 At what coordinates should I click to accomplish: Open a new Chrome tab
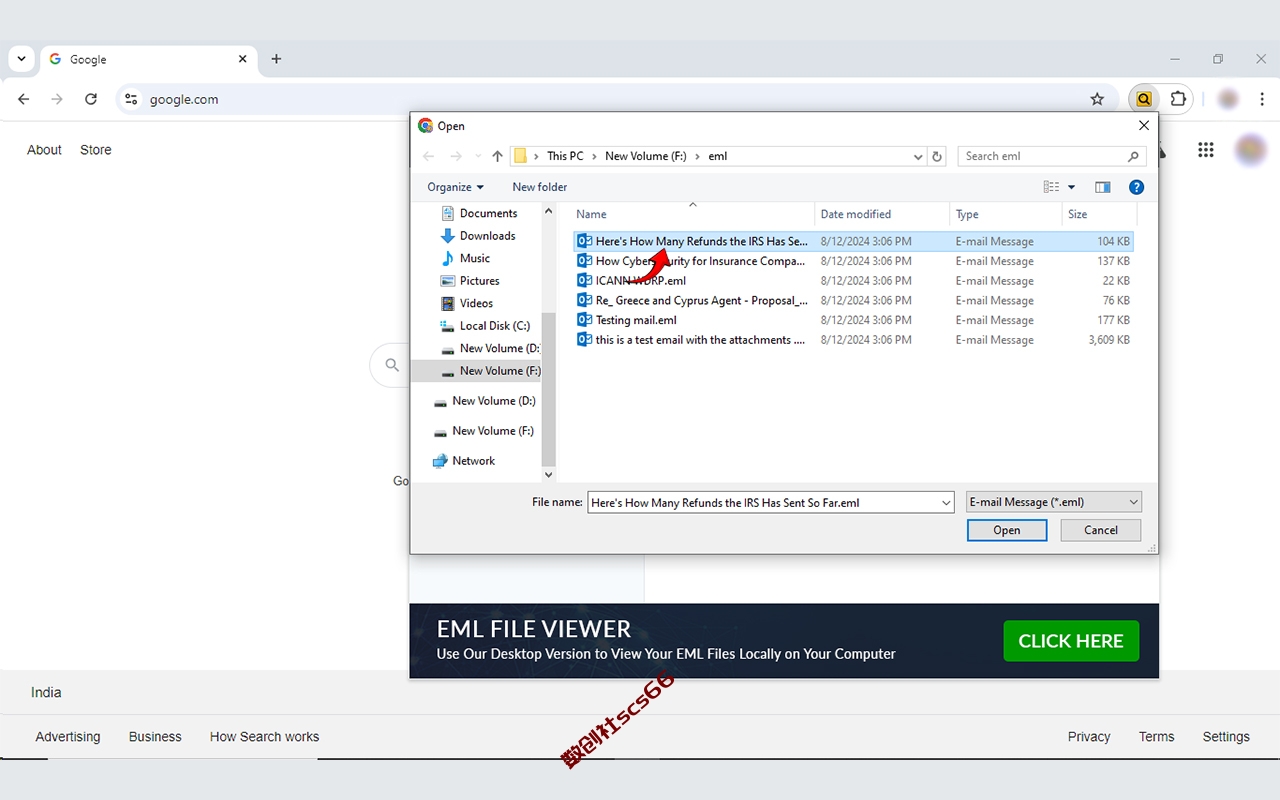(276, 59)
